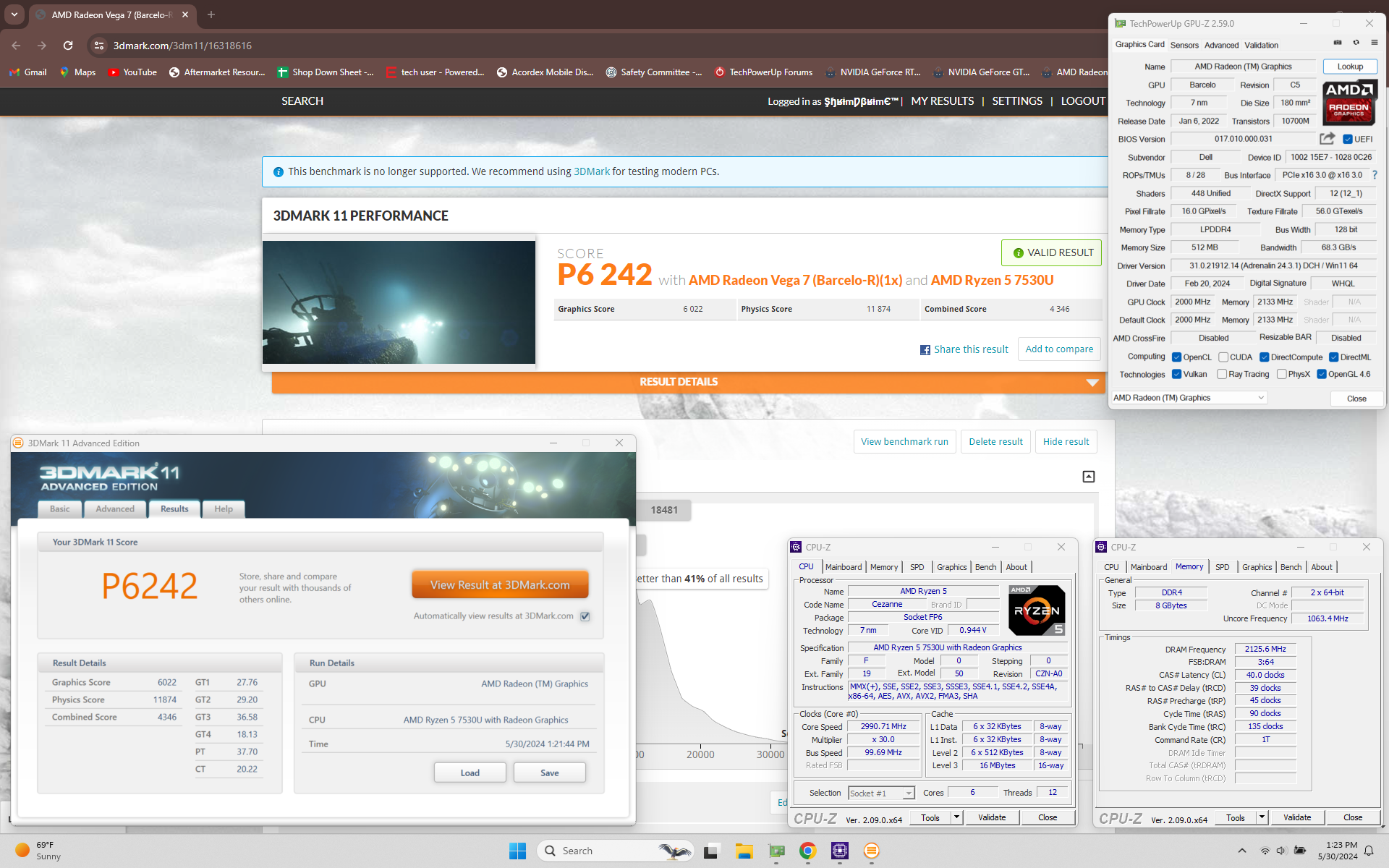The height and width of the screenshot is (868, 1389).
Task: Toggle the DirectML checkbox
Action: click(1333, 357)
